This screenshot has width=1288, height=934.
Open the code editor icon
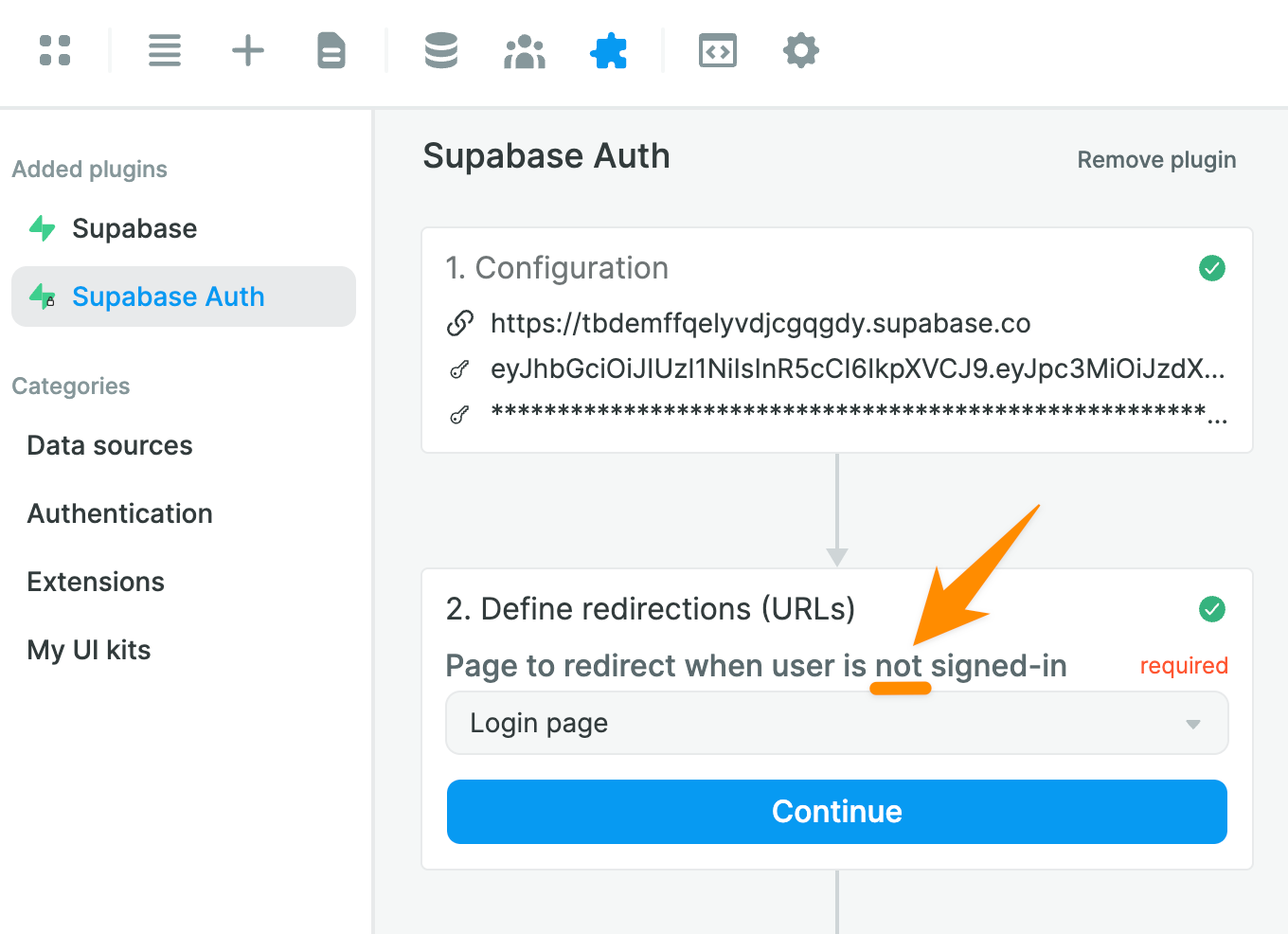tap(718, 51)
